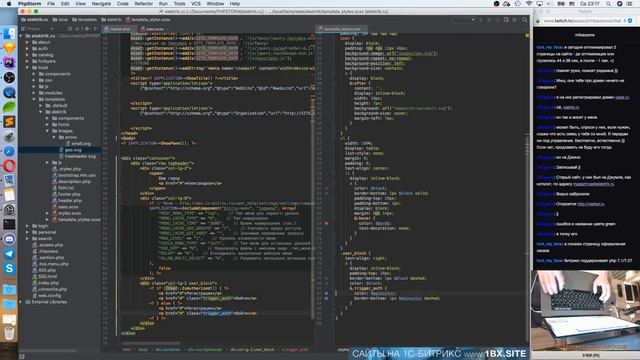This screenshot has width=640, height=360.
Task: Click the elektrik.ru breadcrumb in the navigation bar
Action: point(34,20)
